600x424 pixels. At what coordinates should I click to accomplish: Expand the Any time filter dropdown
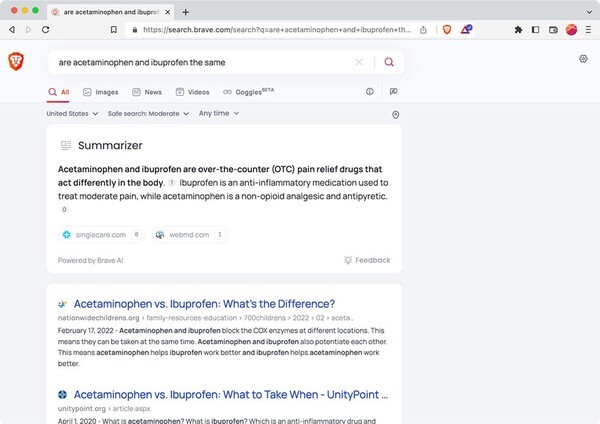coord(218,113)
